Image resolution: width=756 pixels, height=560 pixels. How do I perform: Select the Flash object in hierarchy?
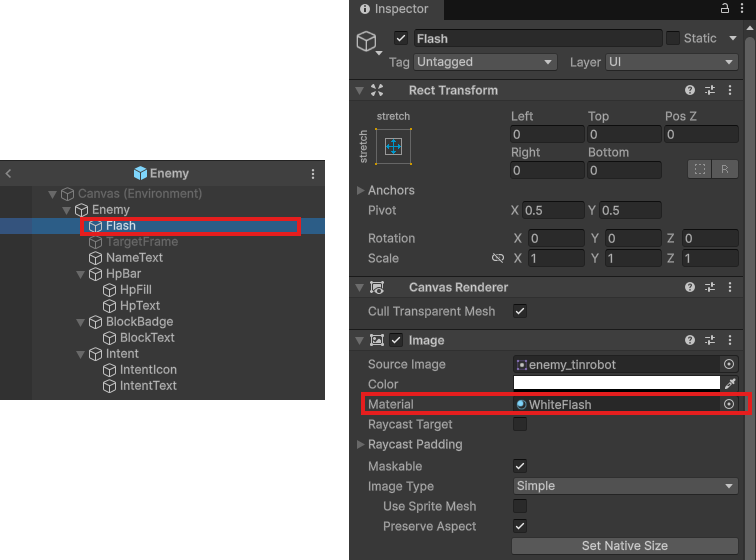coord(162,226)
